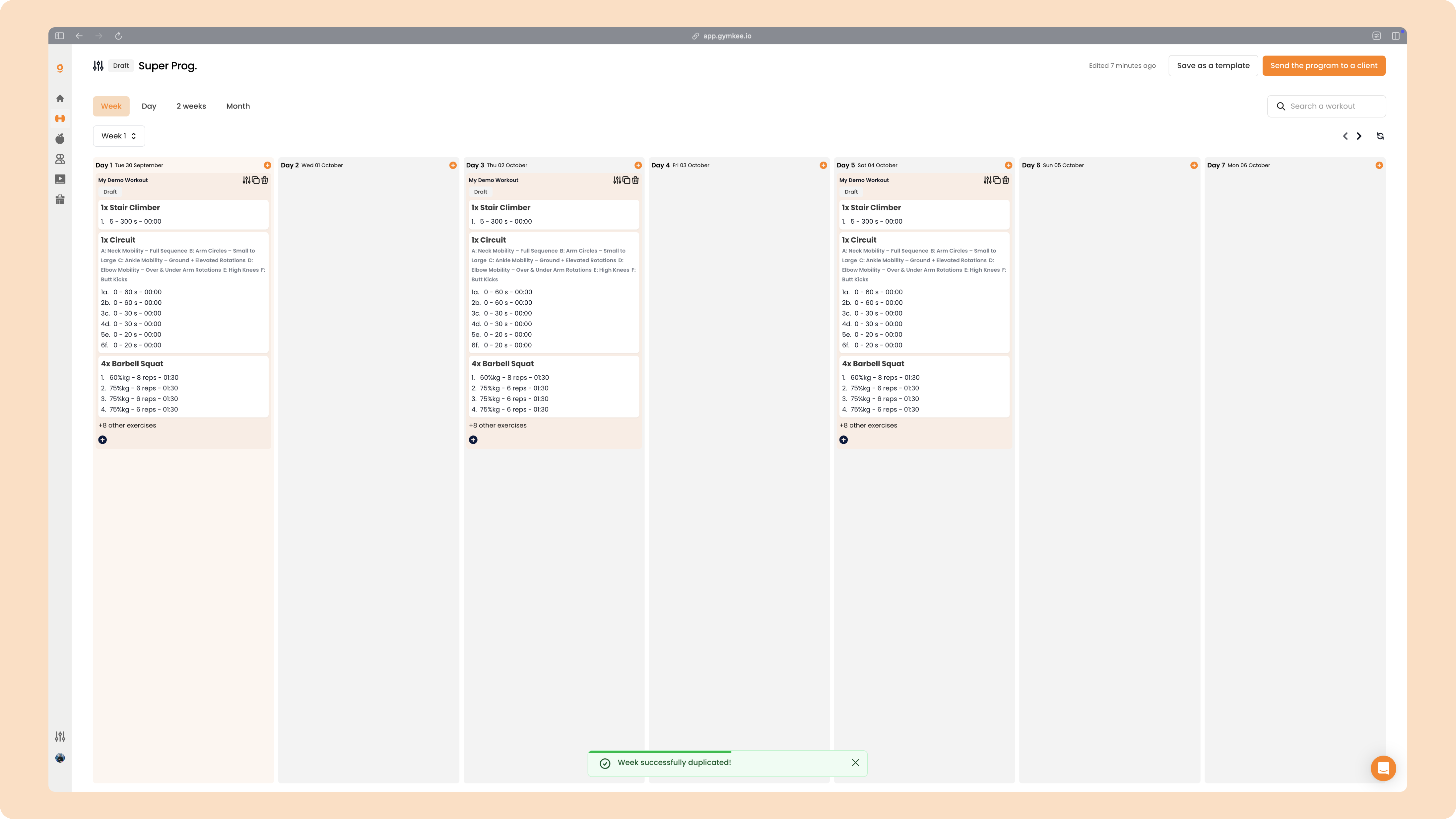Open the gift icon in sidebar
Screen dimensions: 1456x819
tap(60, 199)
